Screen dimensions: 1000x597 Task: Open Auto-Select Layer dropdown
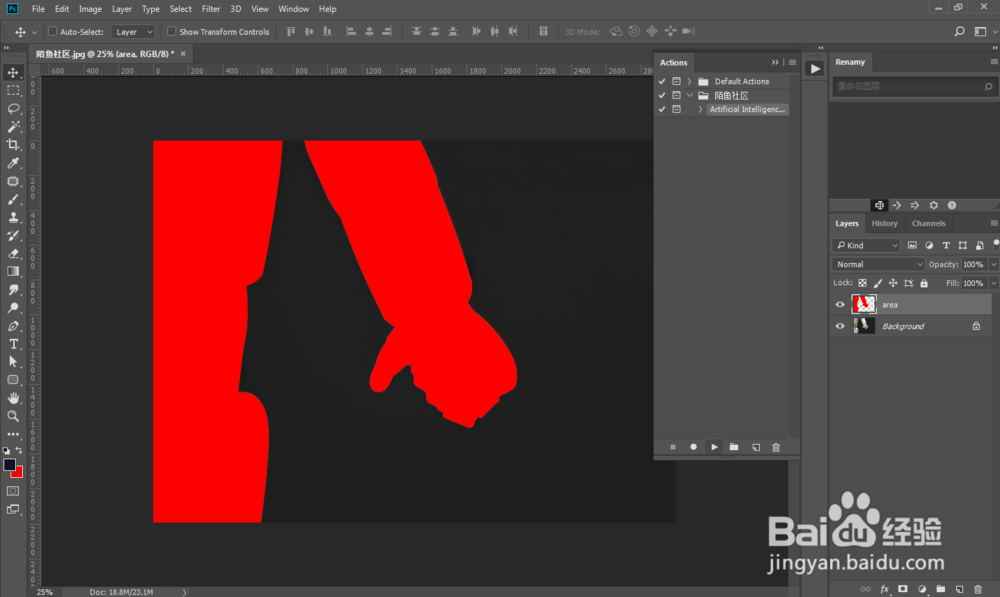[x=133, y=32]
